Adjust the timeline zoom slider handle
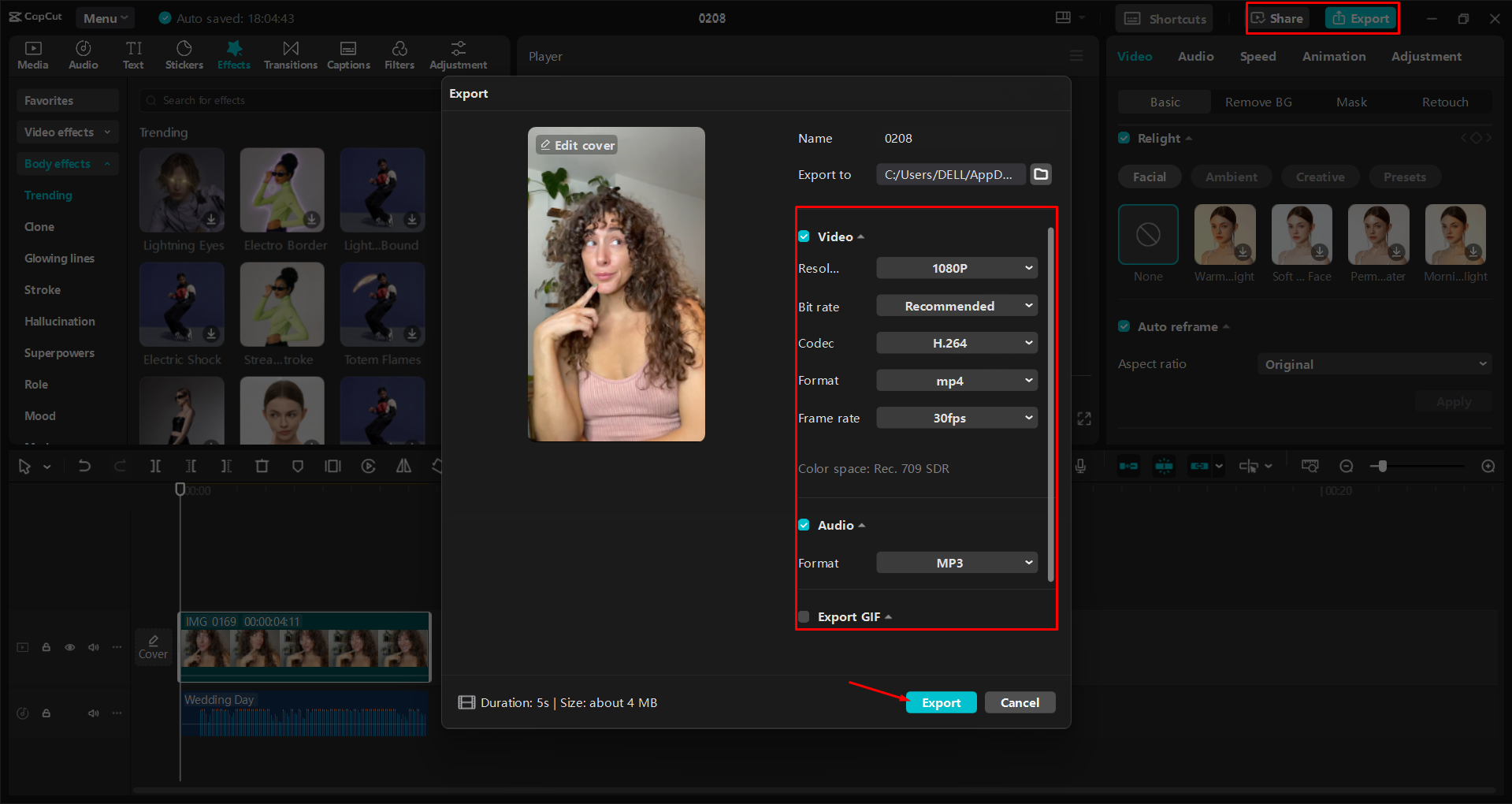 (x=1382, y=466)
